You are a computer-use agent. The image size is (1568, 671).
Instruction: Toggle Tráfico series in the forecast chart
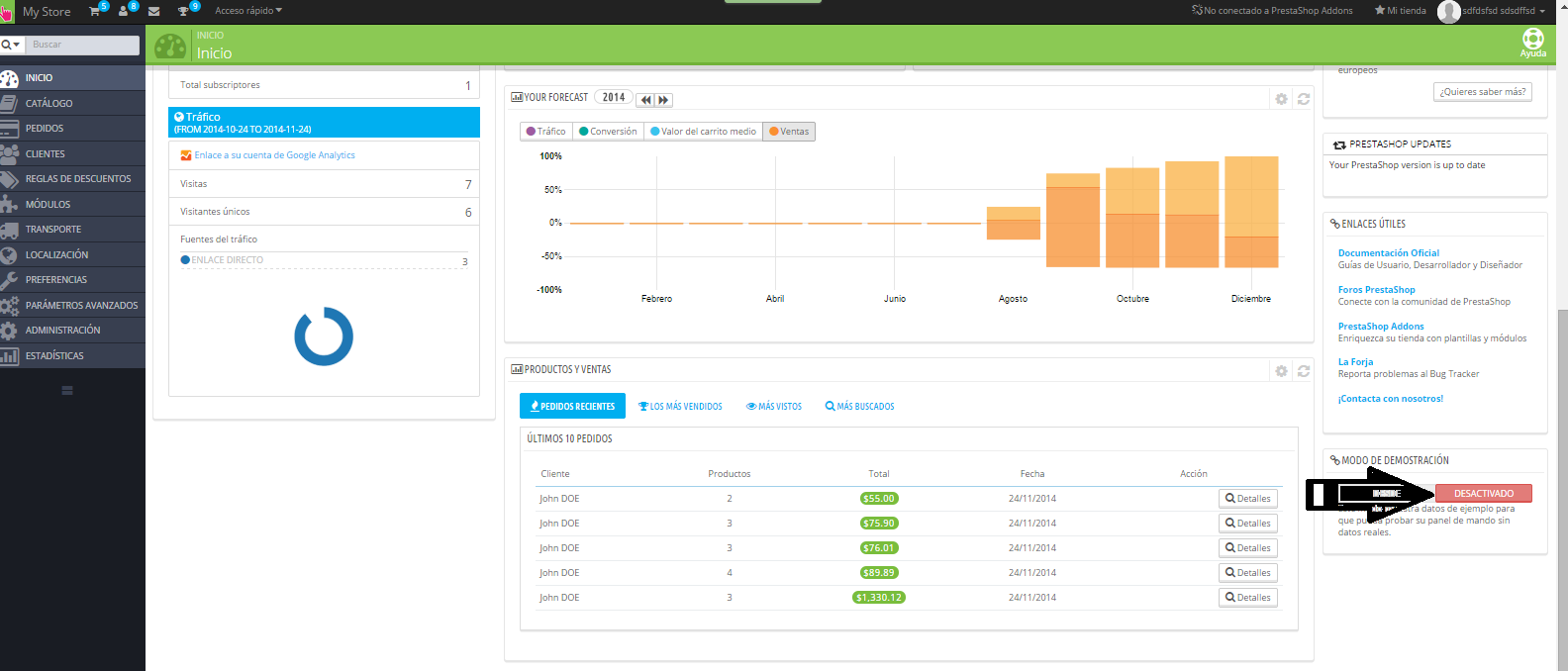(x=545, y=132)
